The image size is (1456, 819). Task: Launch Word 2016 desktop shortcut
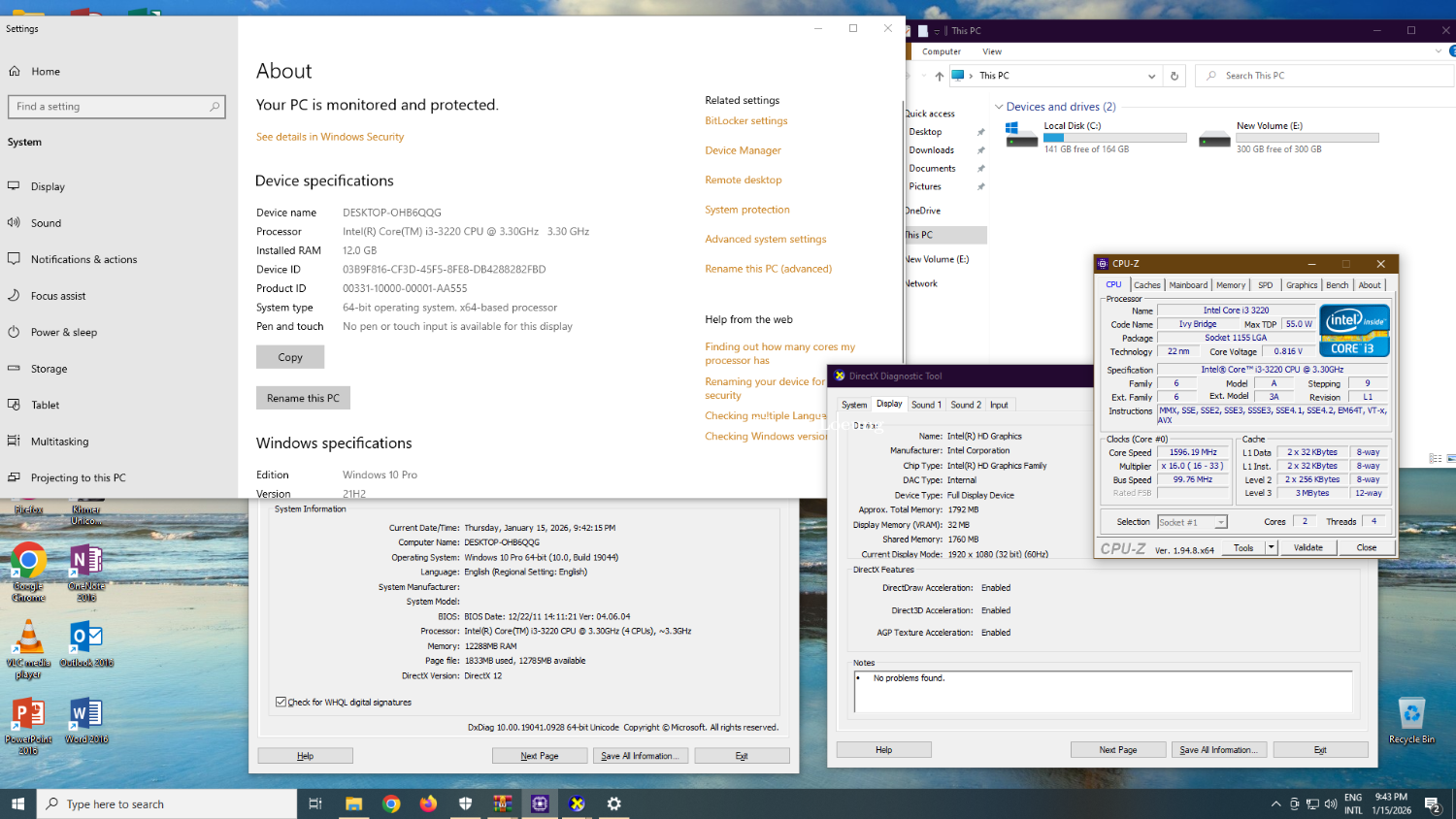(86, 720)
